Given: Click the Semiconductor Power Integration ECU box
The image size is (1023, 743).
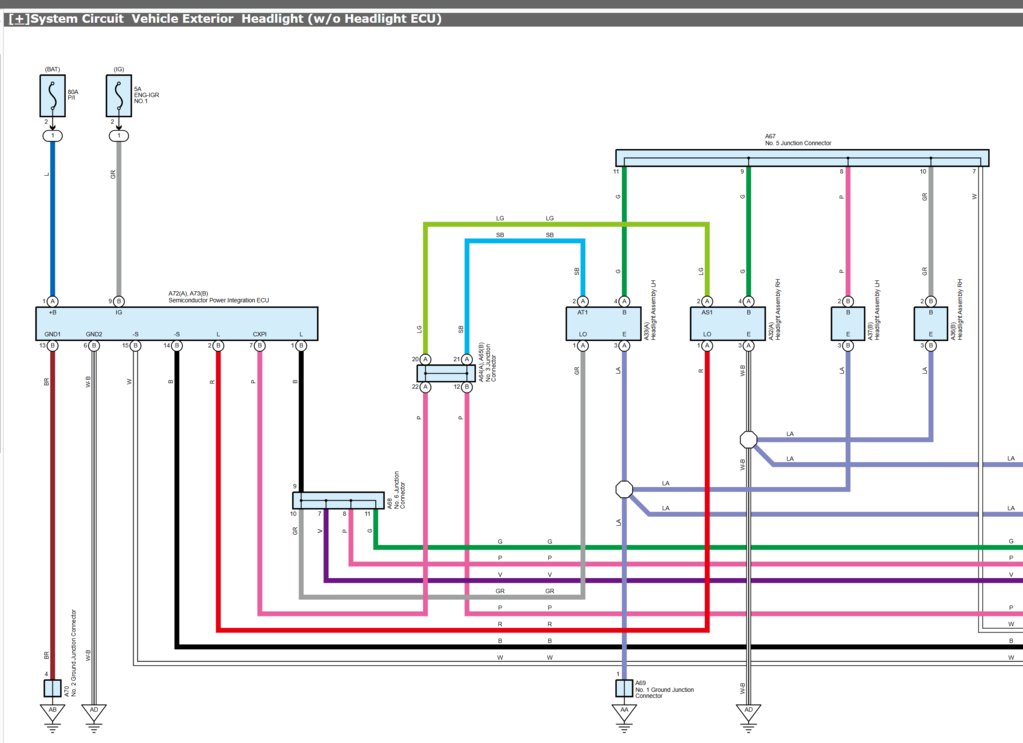Looking at the screenshot, I should click(x=177, y=324).
